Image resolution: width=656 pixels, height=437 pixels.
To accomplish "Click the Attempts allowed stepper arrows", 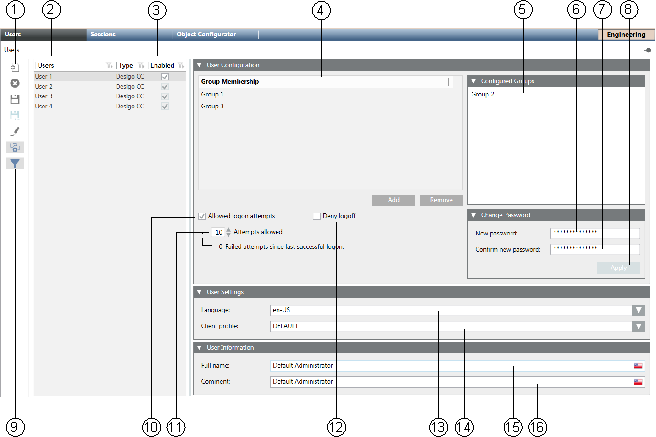I will (228, 232).
